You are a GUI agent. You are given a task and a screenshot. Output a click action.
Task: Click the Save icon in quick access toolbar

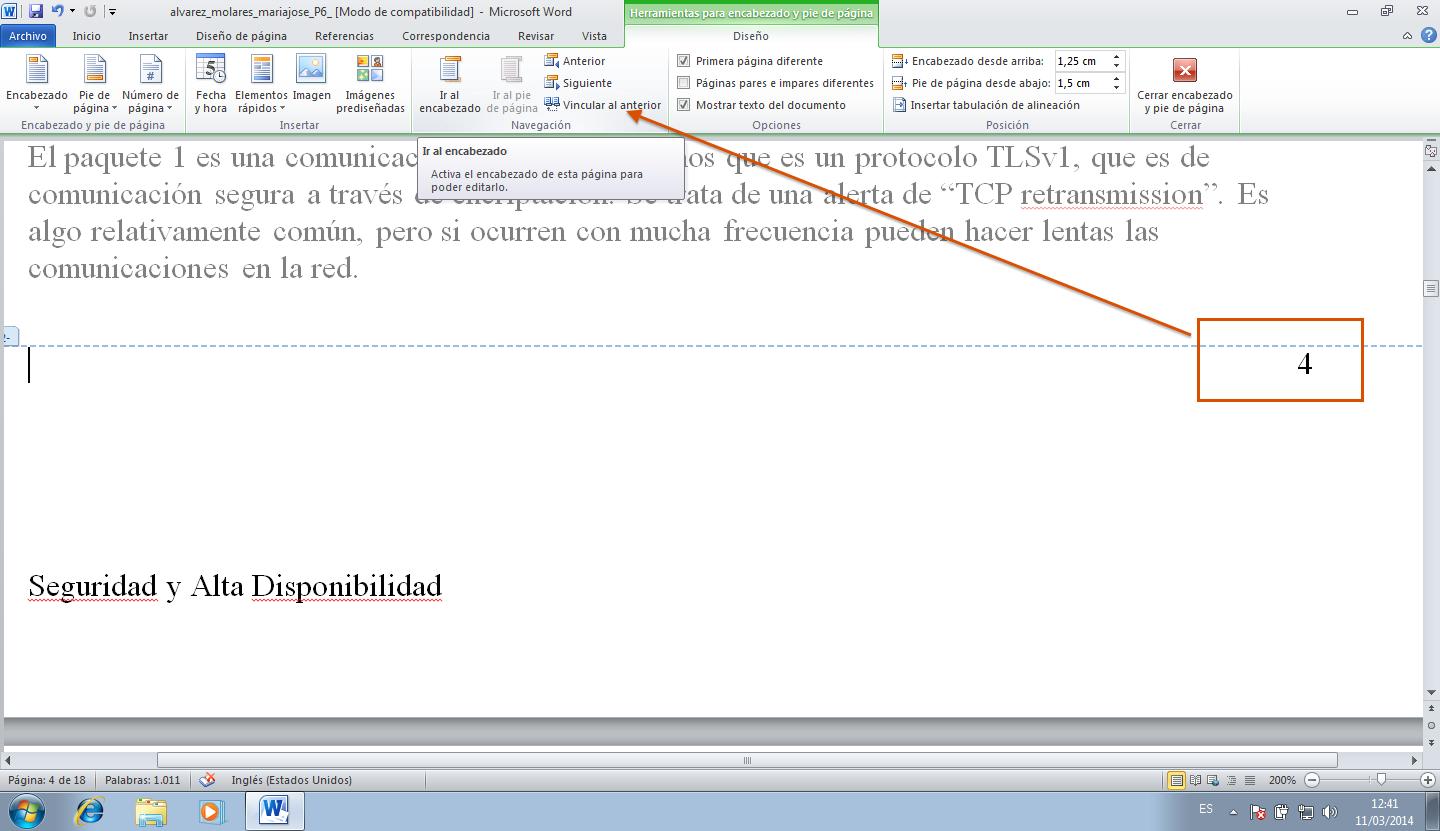(x=36, y=12)
